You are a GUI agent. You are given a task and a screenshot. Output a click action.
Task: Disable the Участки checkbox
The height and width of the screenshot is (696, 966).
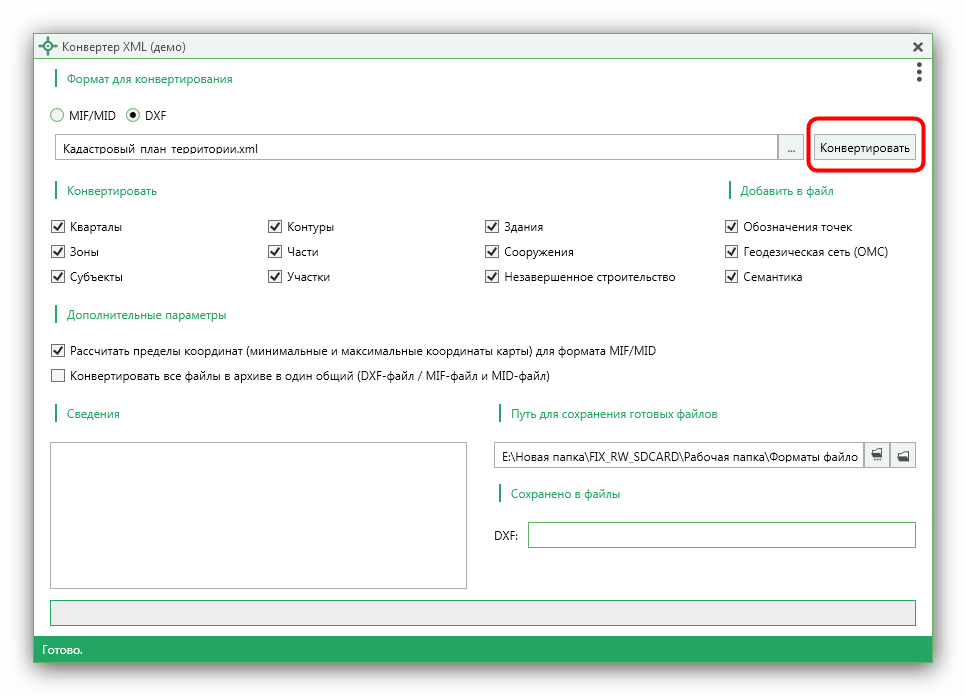tap(275, 277)
